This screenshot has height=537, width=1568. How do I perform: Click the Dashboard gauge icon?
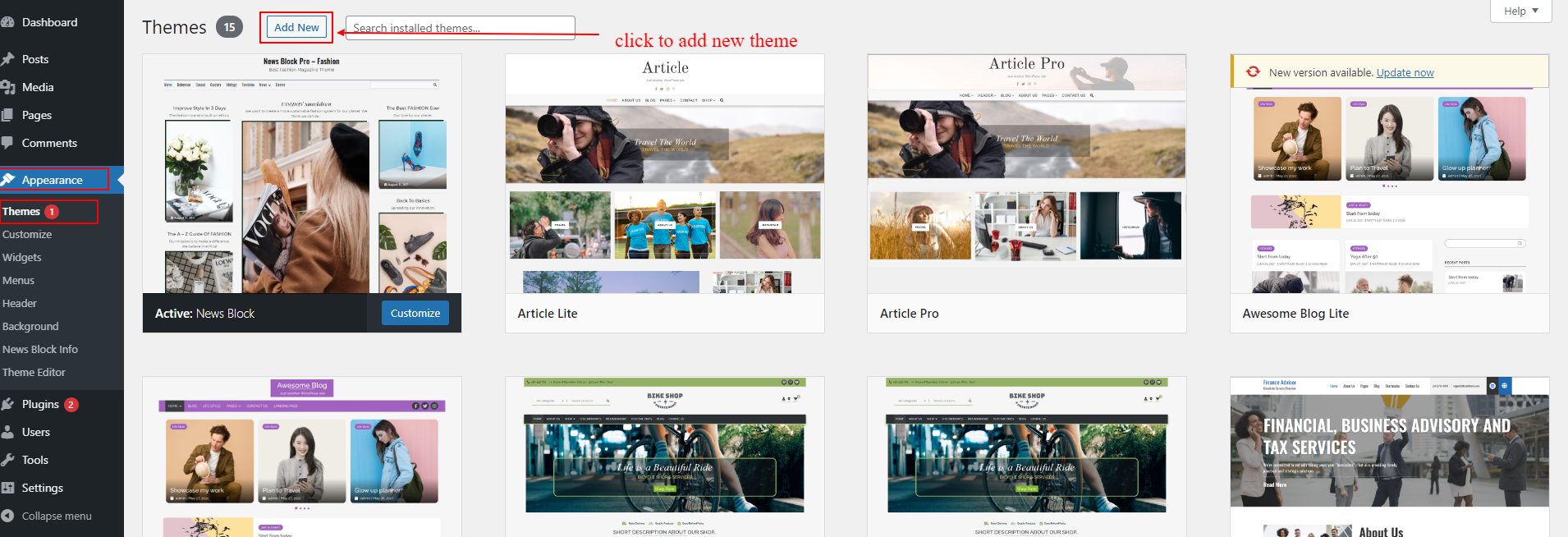point(7,22)
